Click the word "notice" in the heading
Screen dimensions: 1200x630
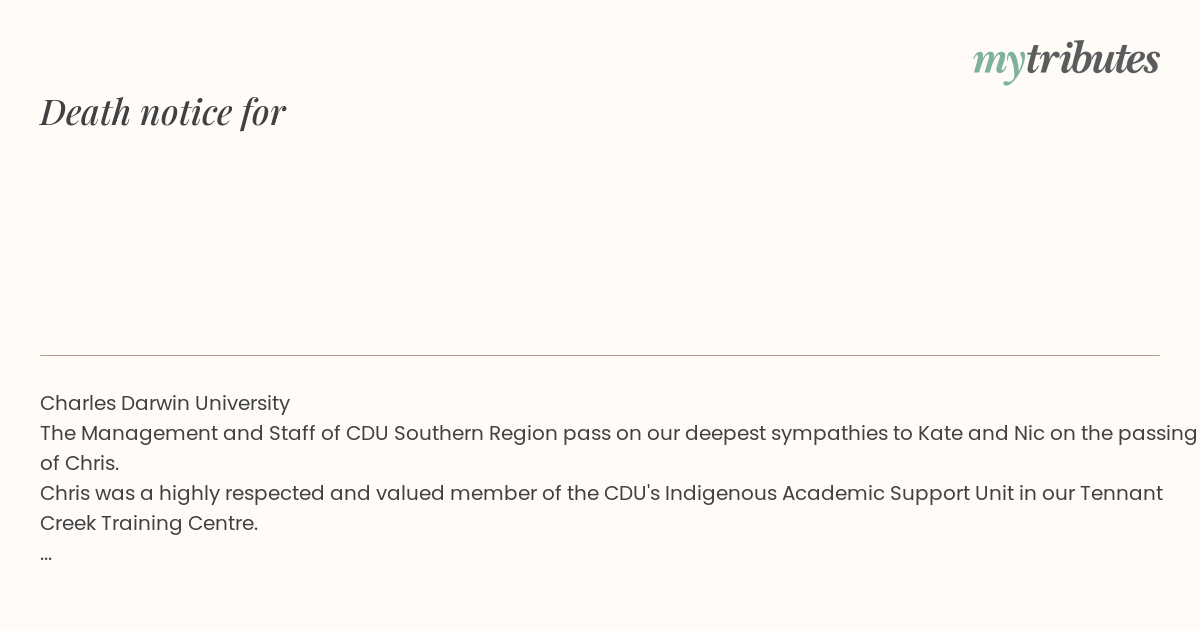pos(186,112)
